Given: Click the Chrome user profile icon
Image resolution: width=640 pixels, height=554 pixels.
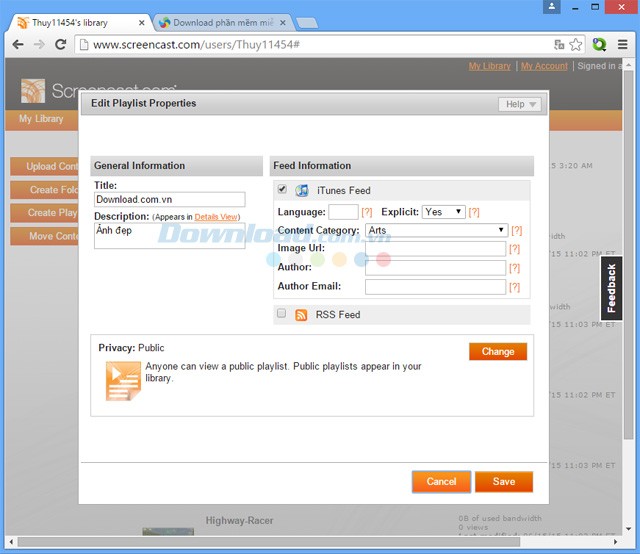Looking at the screenshot, I should pyautogui.click(x=552, y=7).
